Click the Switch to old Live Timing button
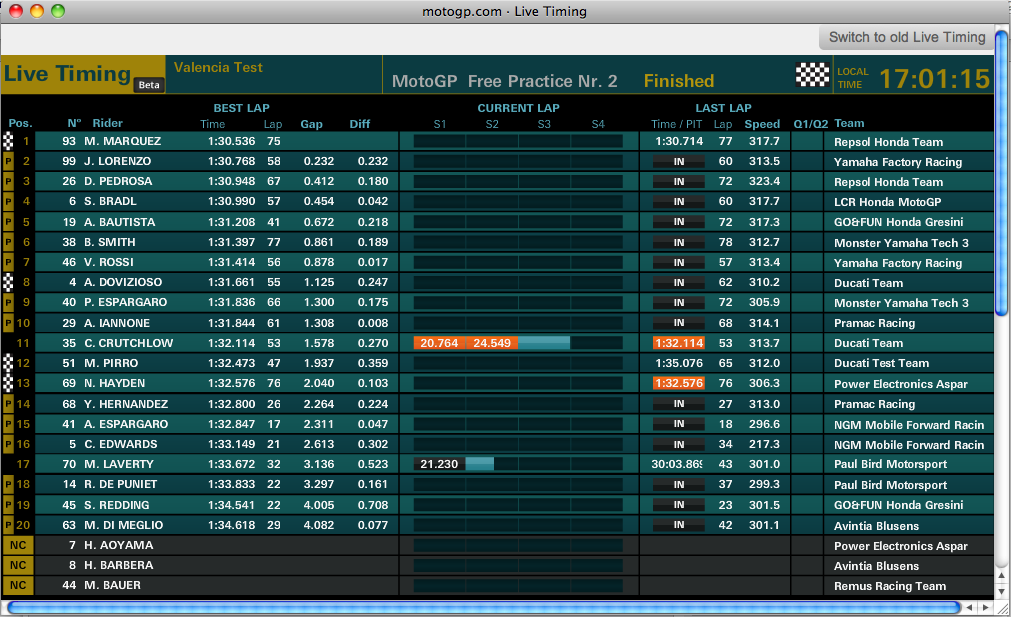1011x617 pixels. pyautogui.click(x=907, y=37)
